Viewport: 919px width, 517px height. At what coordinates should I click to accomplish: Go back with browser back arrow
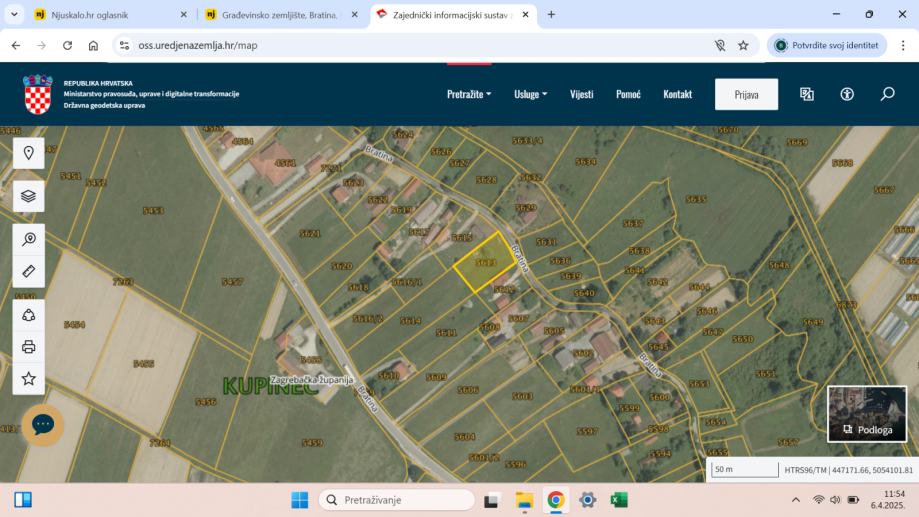tap(16, 45)
